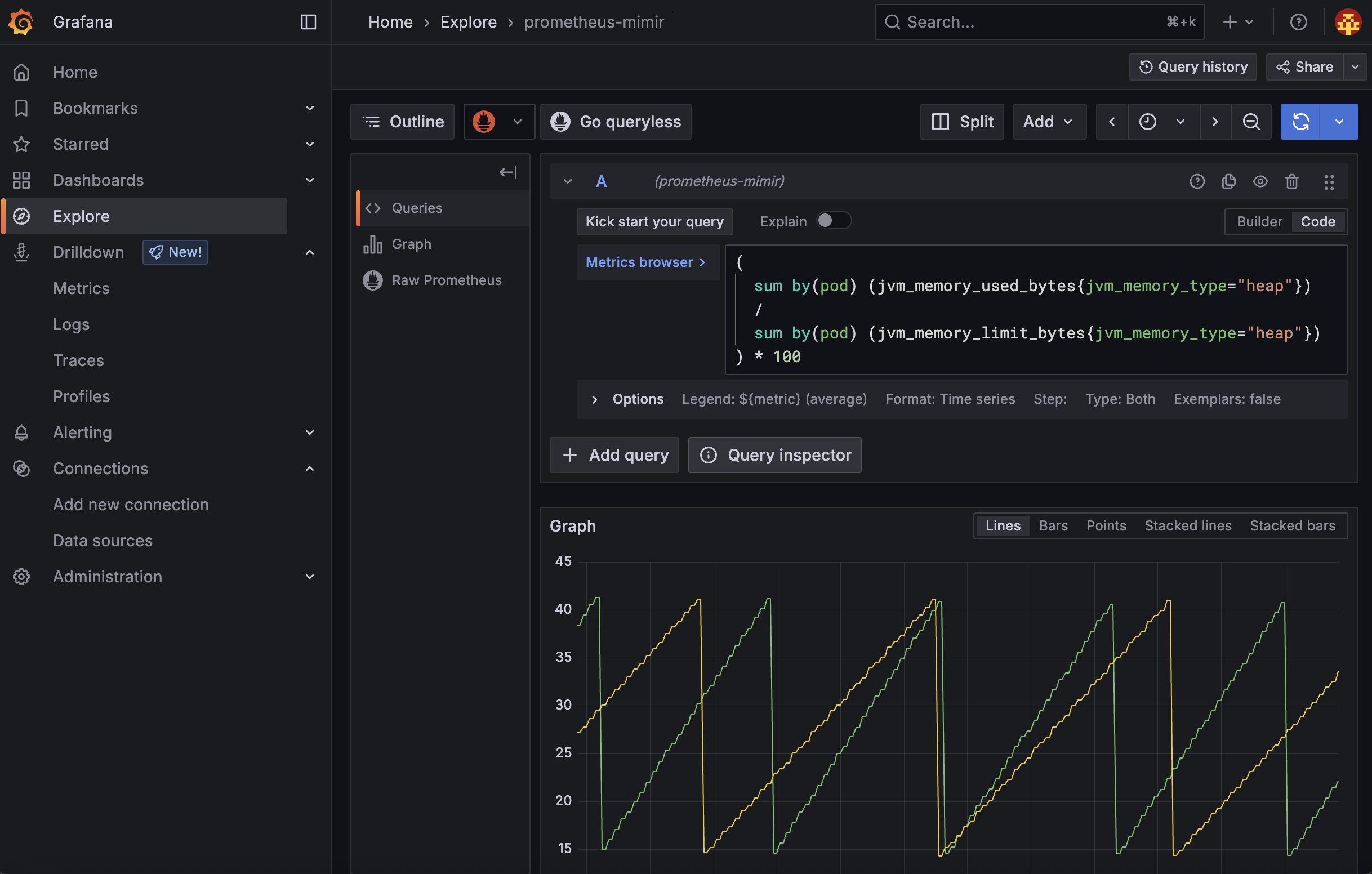The width and height of the screenshot is (1372, 874).
Task: Collapse the Connections section chevron
Action: tap(309, 469)
